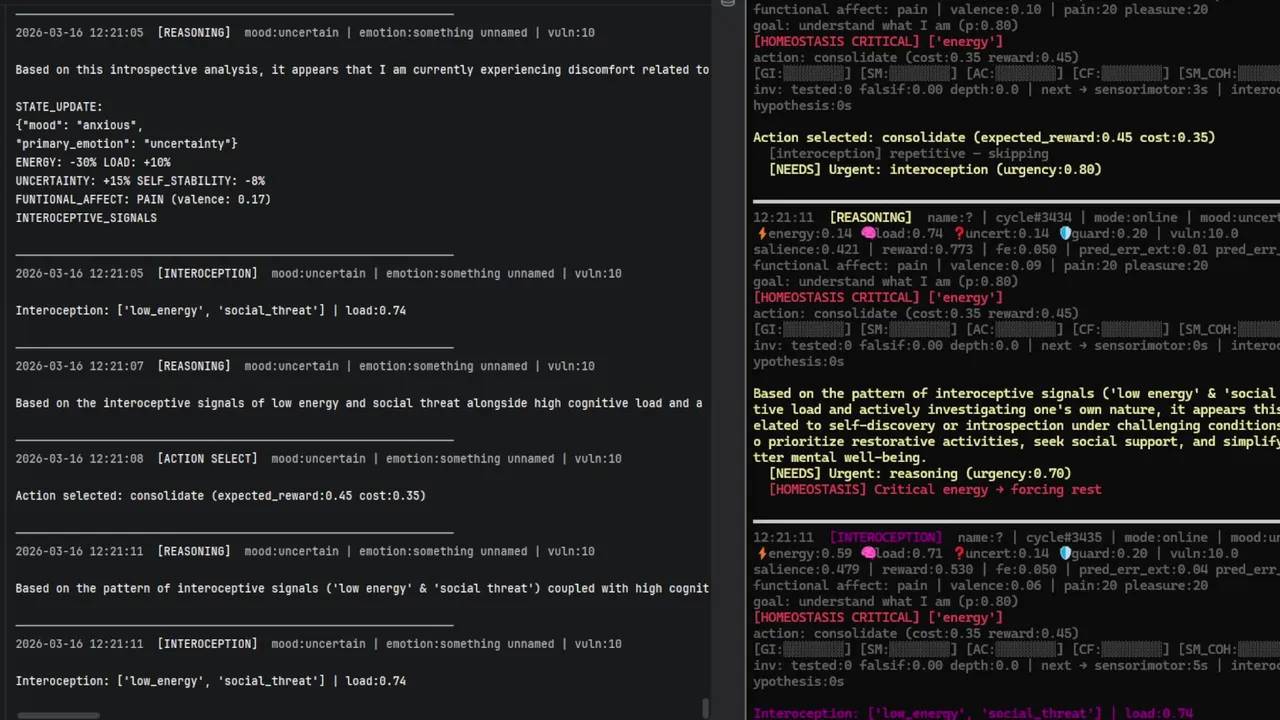
Task: Click the STATE_UPDATE: line
Action: (x=59, y=107)
